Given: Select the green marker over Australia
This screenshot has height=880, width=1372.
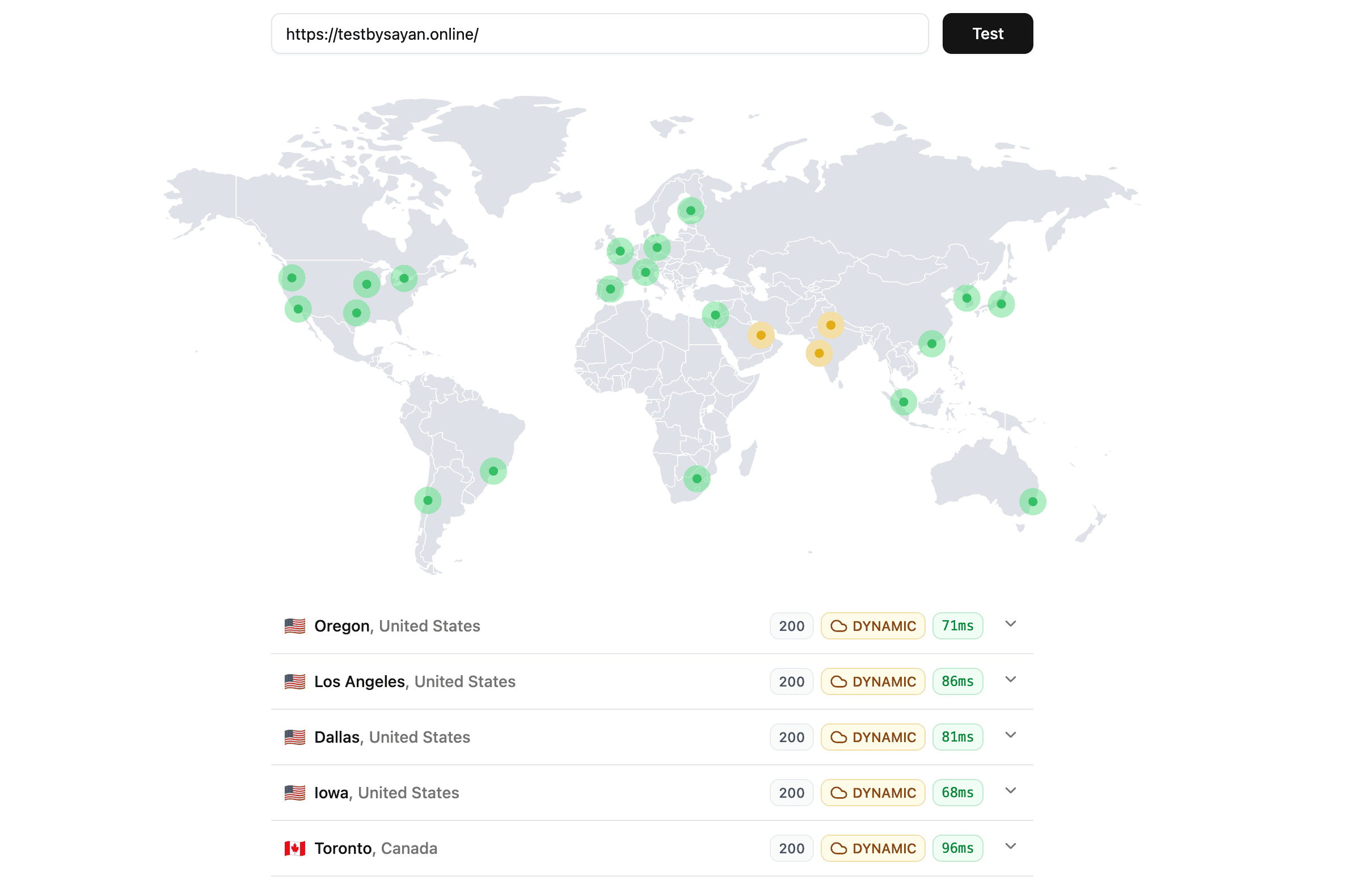Looking at the screenshot, I should pyautogui.click(x=1033, y=501).
